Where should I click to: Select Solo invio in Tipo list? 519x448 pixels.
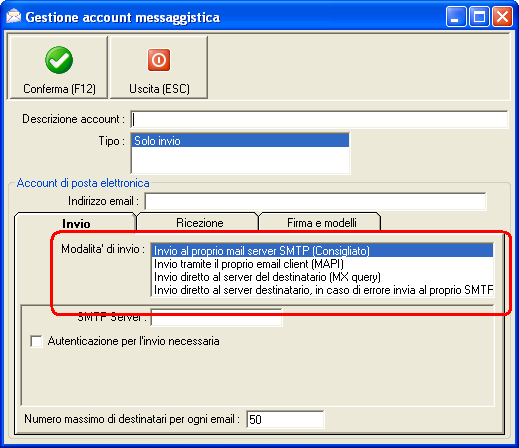[x=240, y=141]
